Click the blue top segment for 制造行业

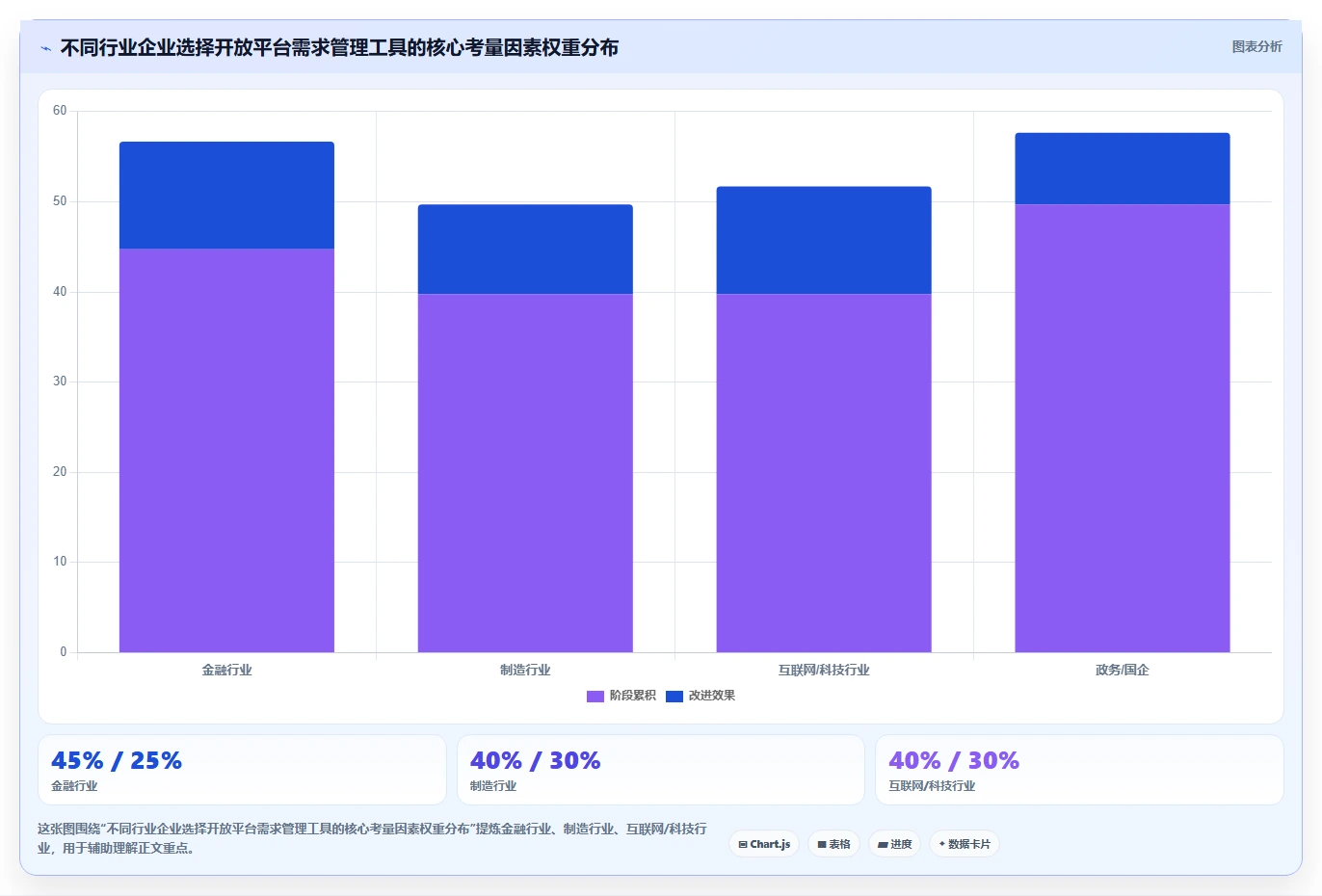point(525,249)
